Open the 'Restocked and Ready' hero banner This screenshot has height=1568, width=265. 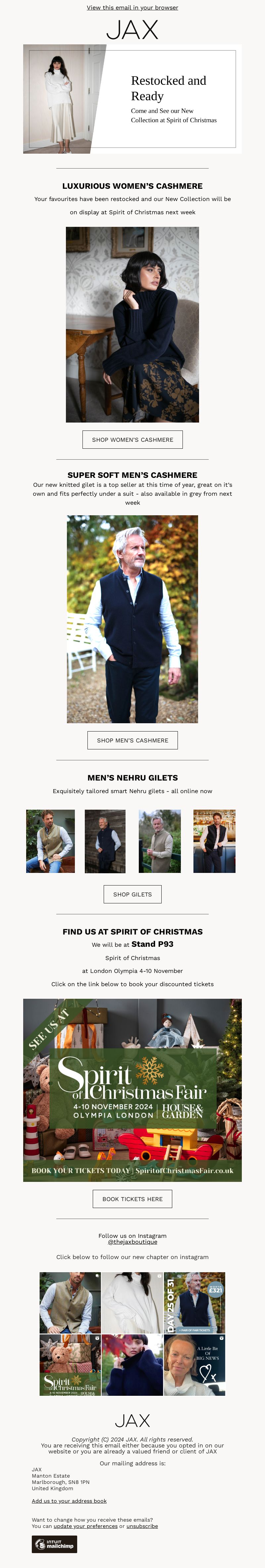coord(132,99)
